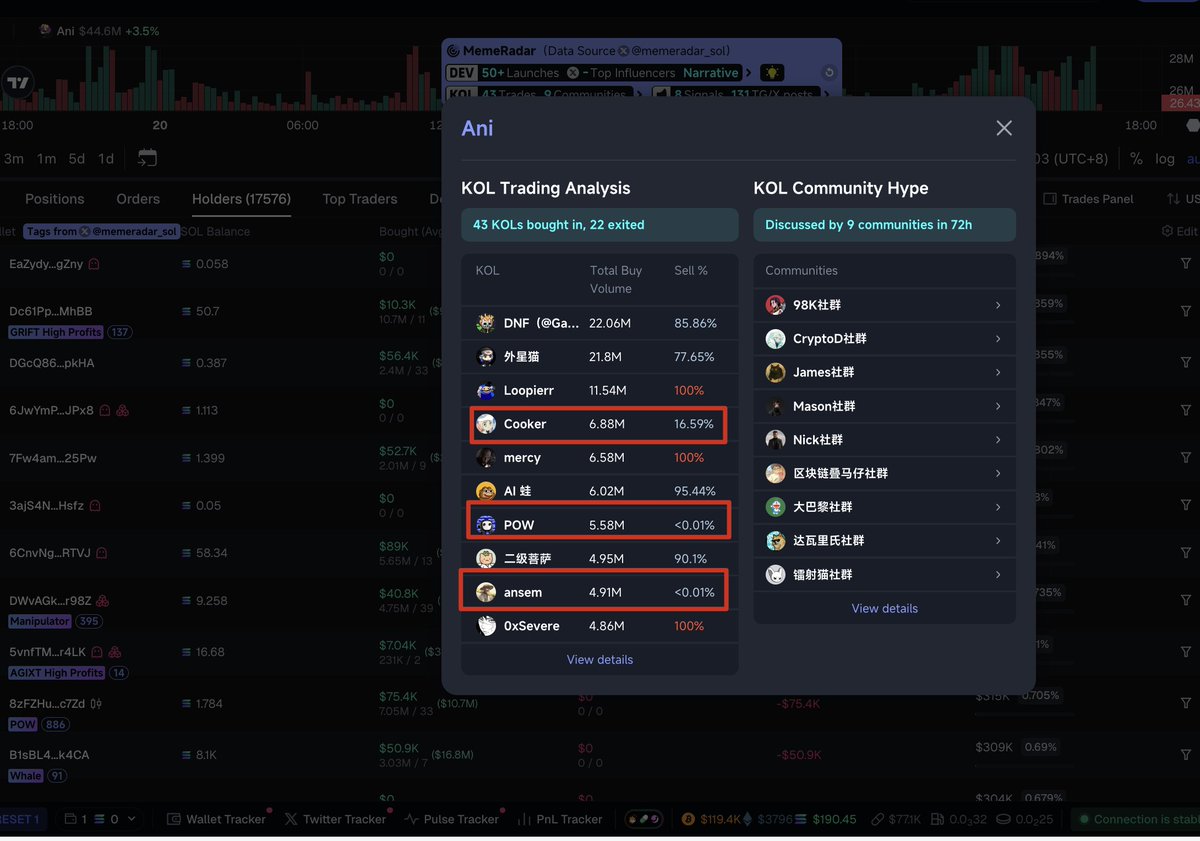1200x841 pixels.
Task: Click the MemeRadar lightbulb icon
Action: click(772, 73)
